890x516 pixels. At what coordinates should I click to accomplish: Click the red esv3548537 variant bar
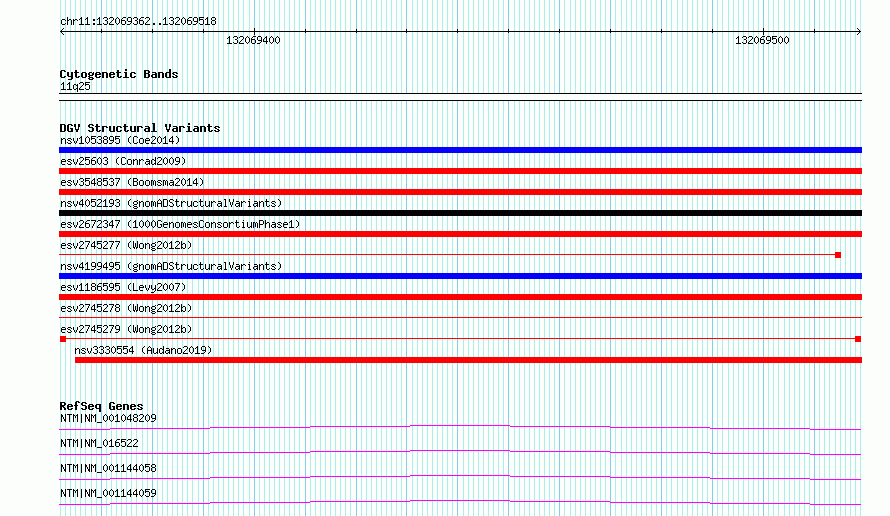click(460, 192)
